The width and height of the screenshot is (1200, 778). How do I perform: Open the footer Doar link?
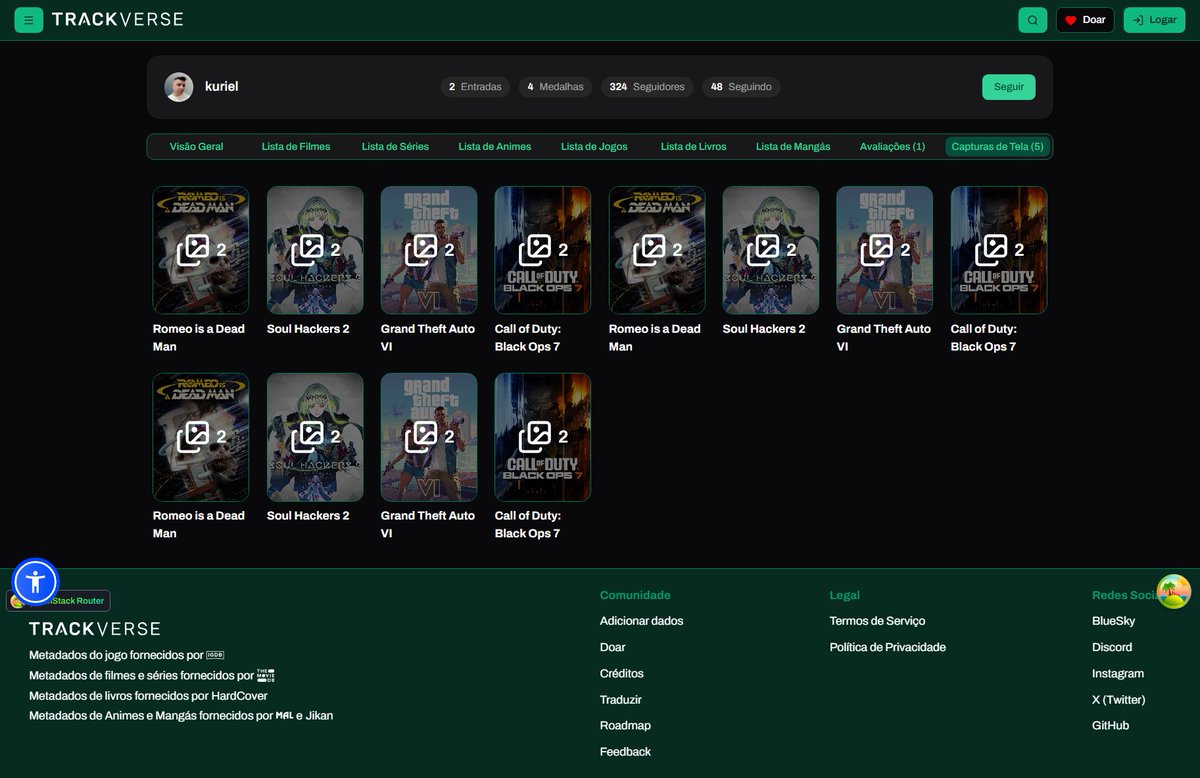[613, 647]
